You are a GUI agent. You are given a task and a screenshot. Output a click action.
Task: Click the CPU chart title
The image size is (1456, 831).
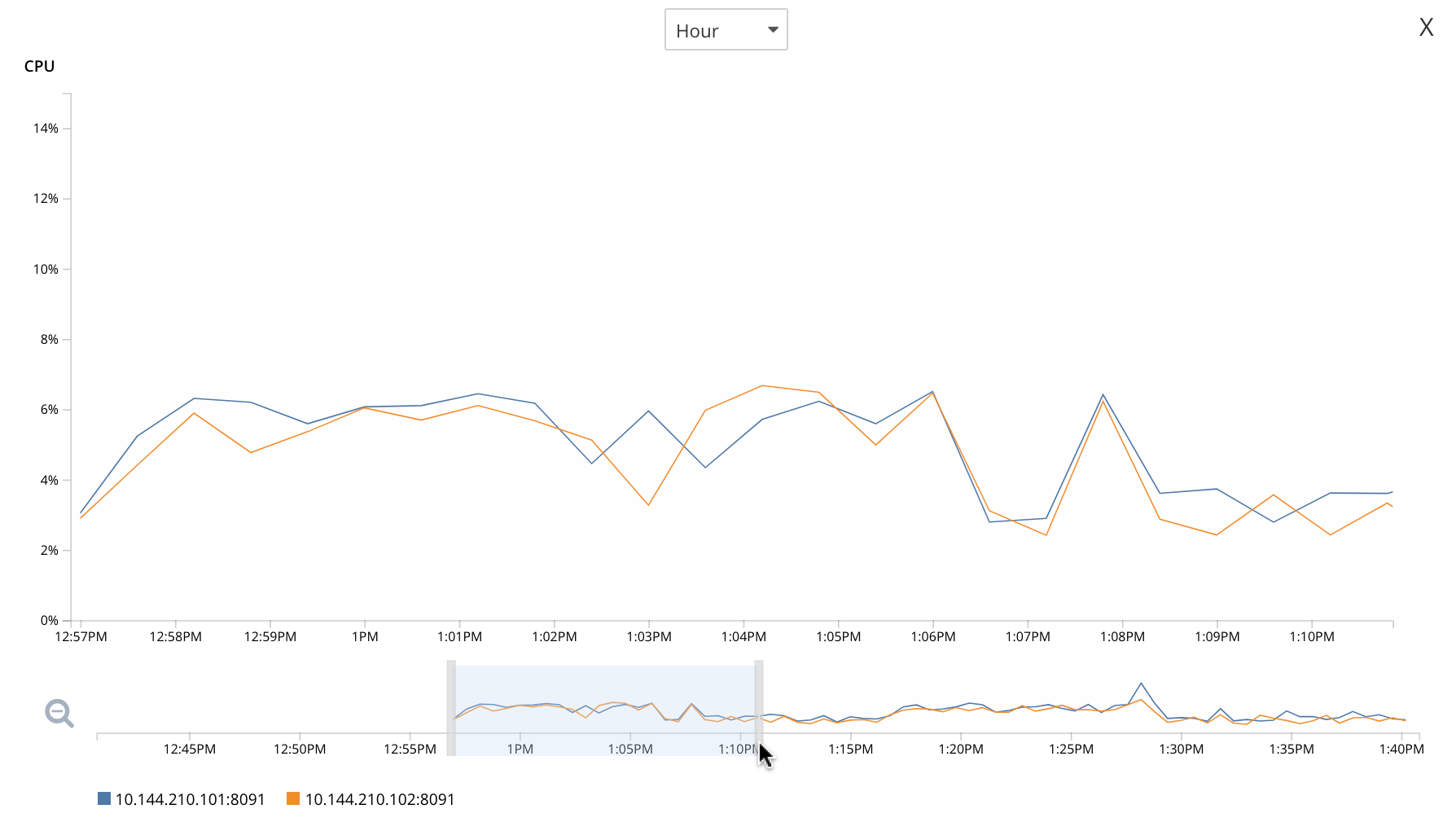click(x=39, y=66)
